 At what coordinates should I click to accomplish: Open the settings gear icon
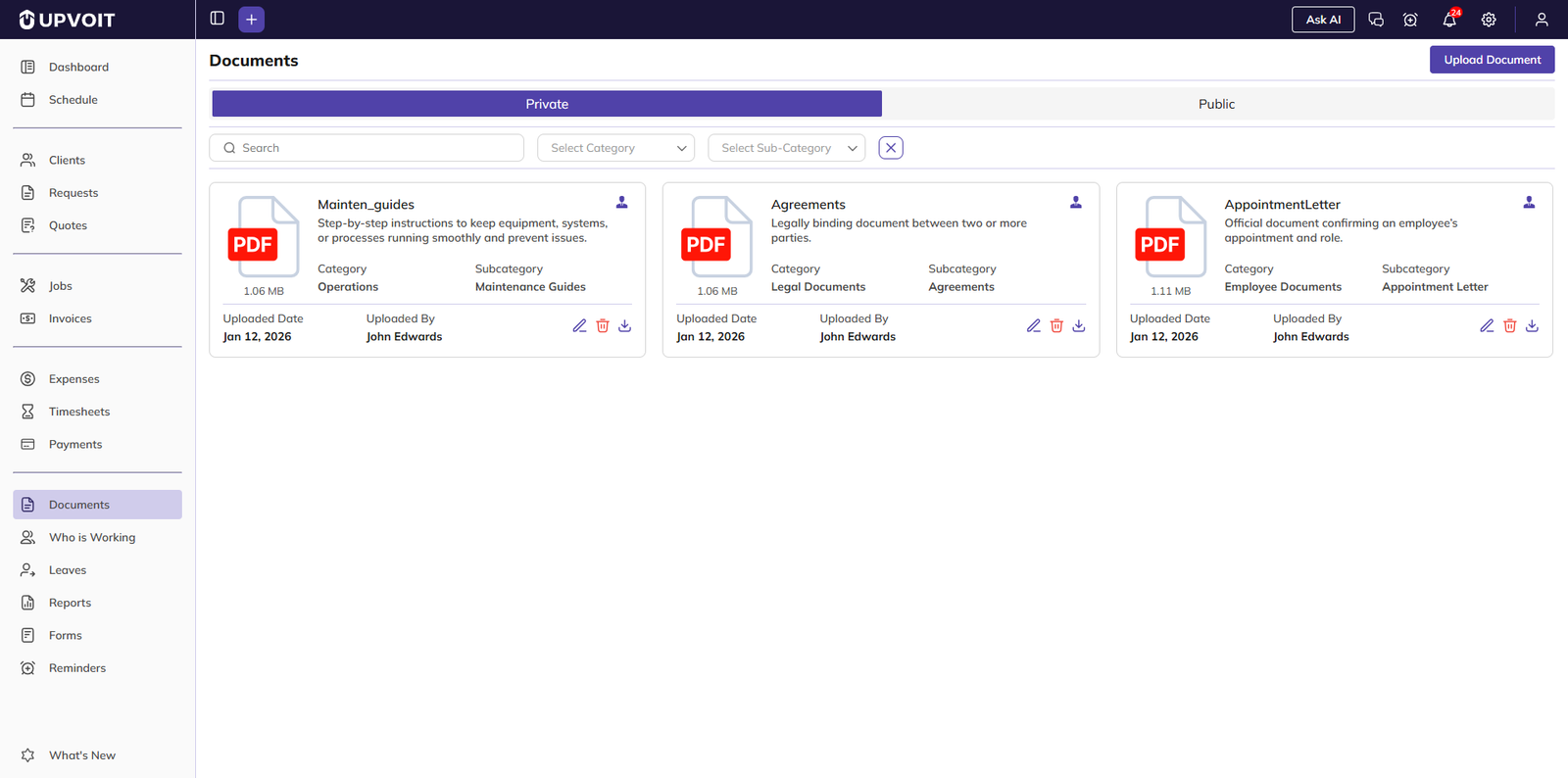point(1489,20)
